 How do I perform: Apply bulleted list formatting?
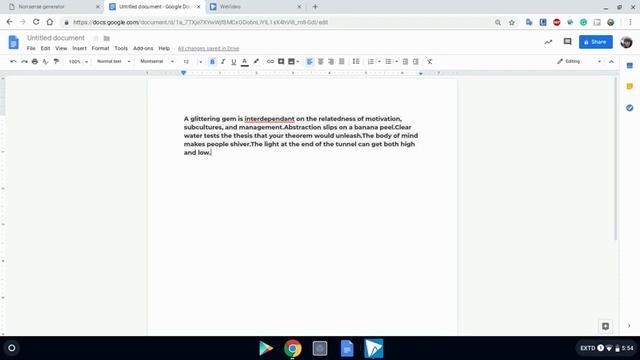(x=388, y=62)
